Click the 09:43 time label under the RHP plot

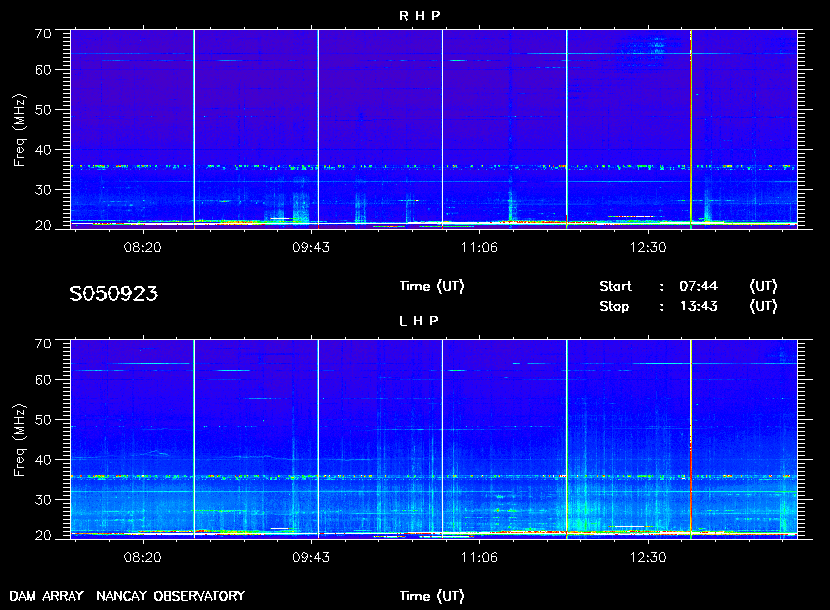click(x=311, y=247)
